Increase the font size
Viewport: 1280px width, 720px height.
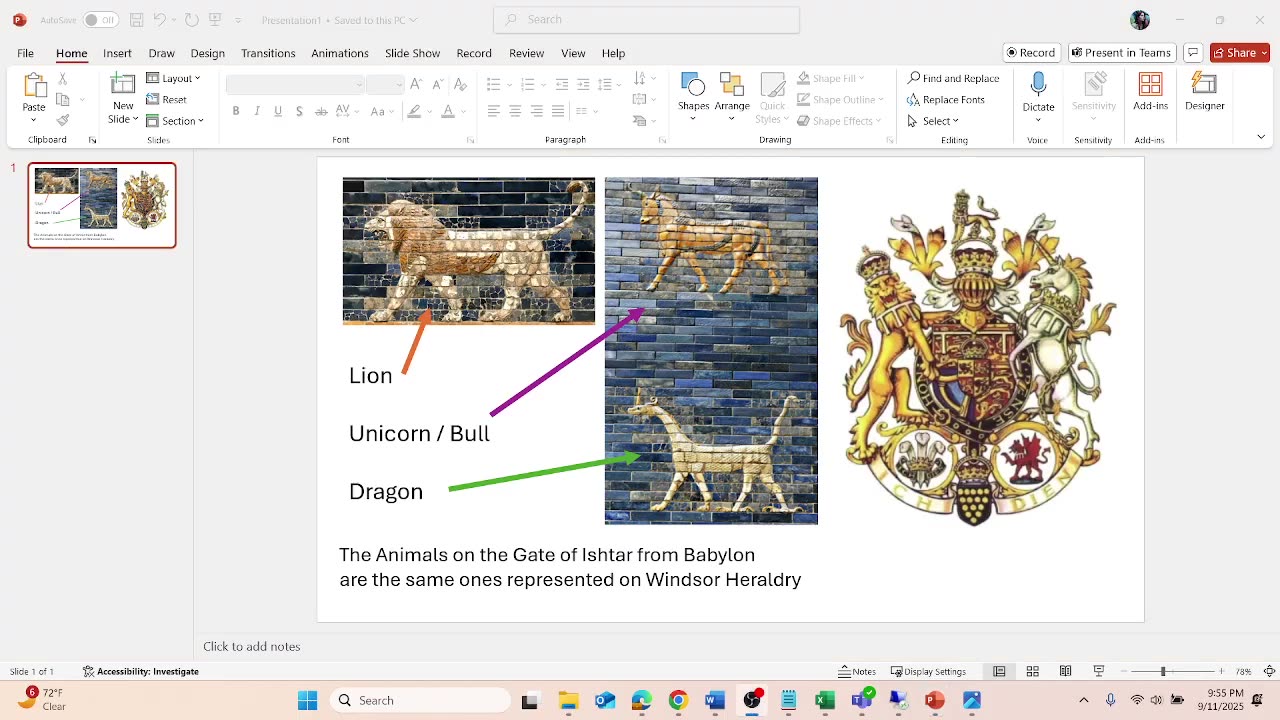pos(416,84)
